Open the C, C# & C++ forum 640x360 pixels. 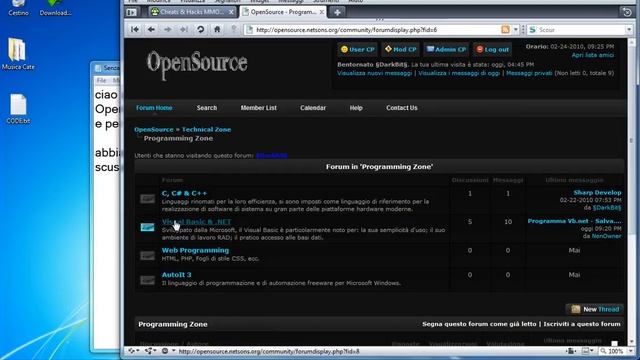(x=184, y=193)
